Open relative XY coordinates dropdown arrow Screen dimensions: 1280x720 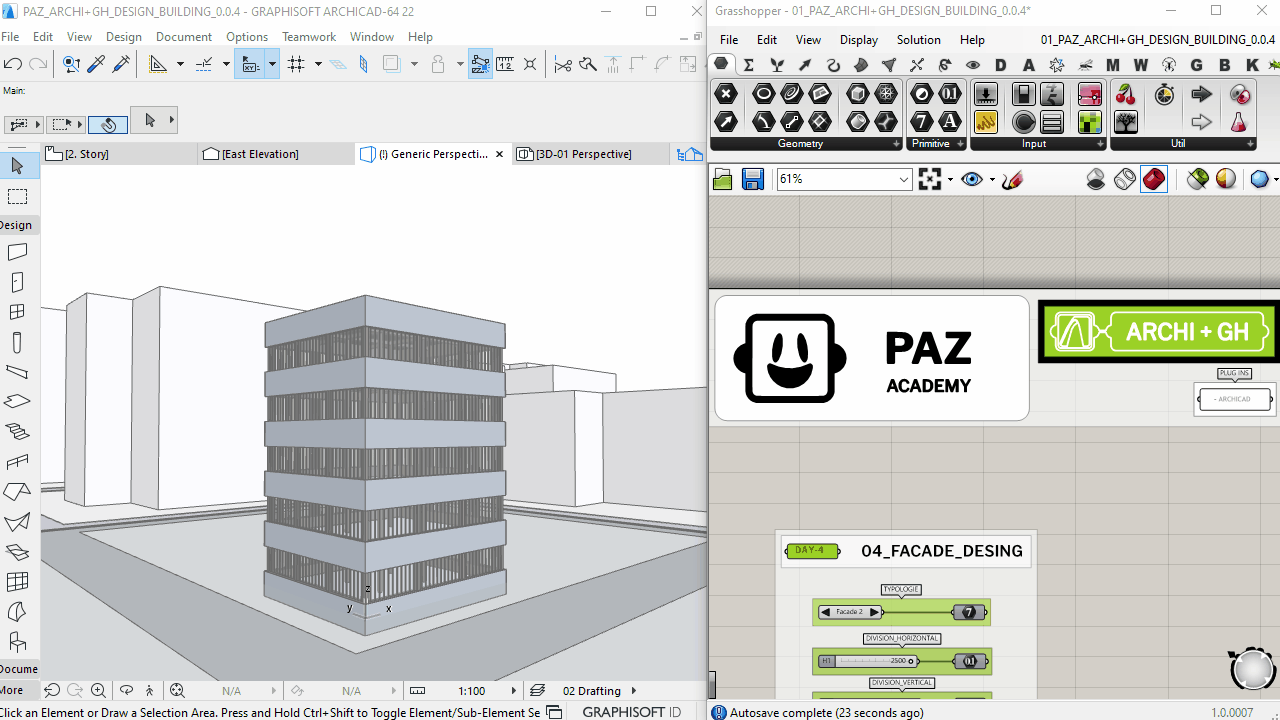pyautogui.click(x=271, y=64)
